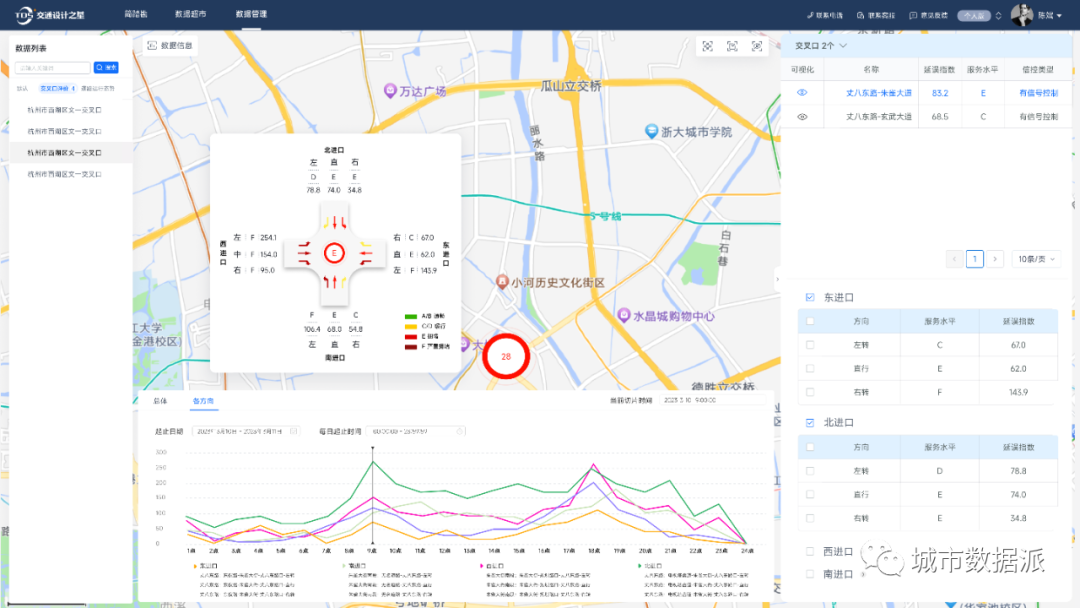Click the keyword search input in 数据列表
Screen dimensions: 1080x608
point(53,67)
